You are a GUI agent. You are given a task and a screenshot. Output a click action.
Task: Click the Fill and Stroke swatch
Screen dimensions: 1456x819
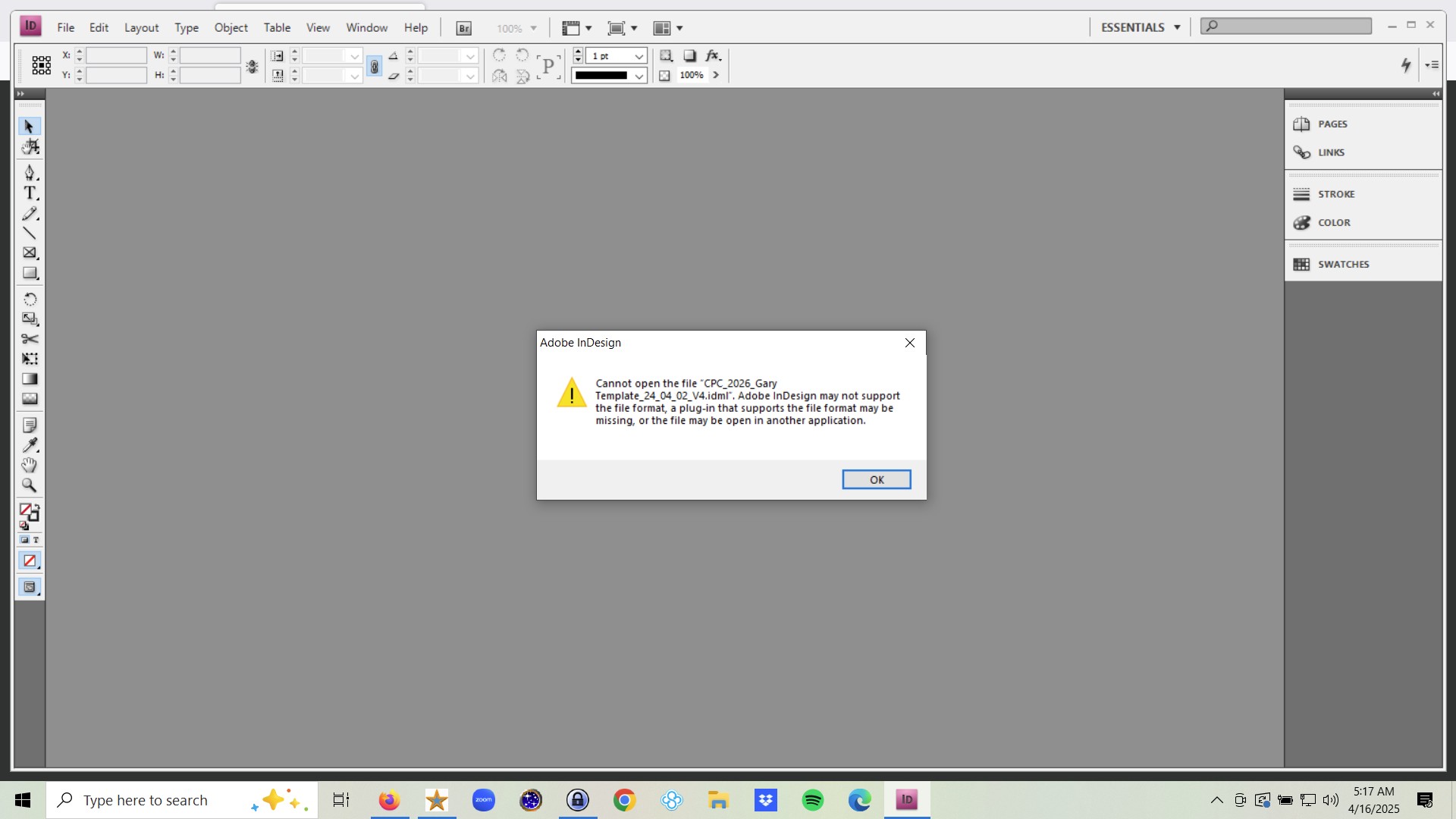30,513
